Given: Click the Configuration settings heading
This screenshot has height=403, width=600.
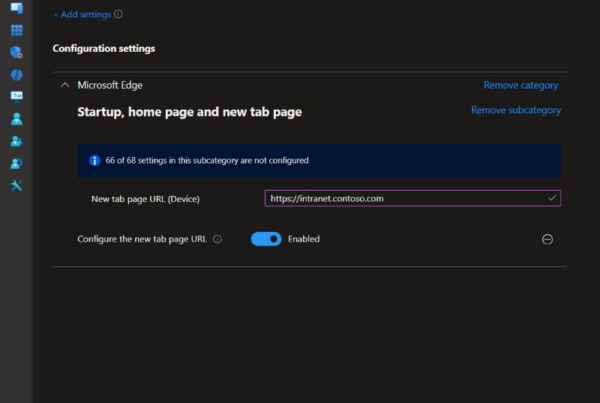Looking at the screenshot, I should point(104,49).
